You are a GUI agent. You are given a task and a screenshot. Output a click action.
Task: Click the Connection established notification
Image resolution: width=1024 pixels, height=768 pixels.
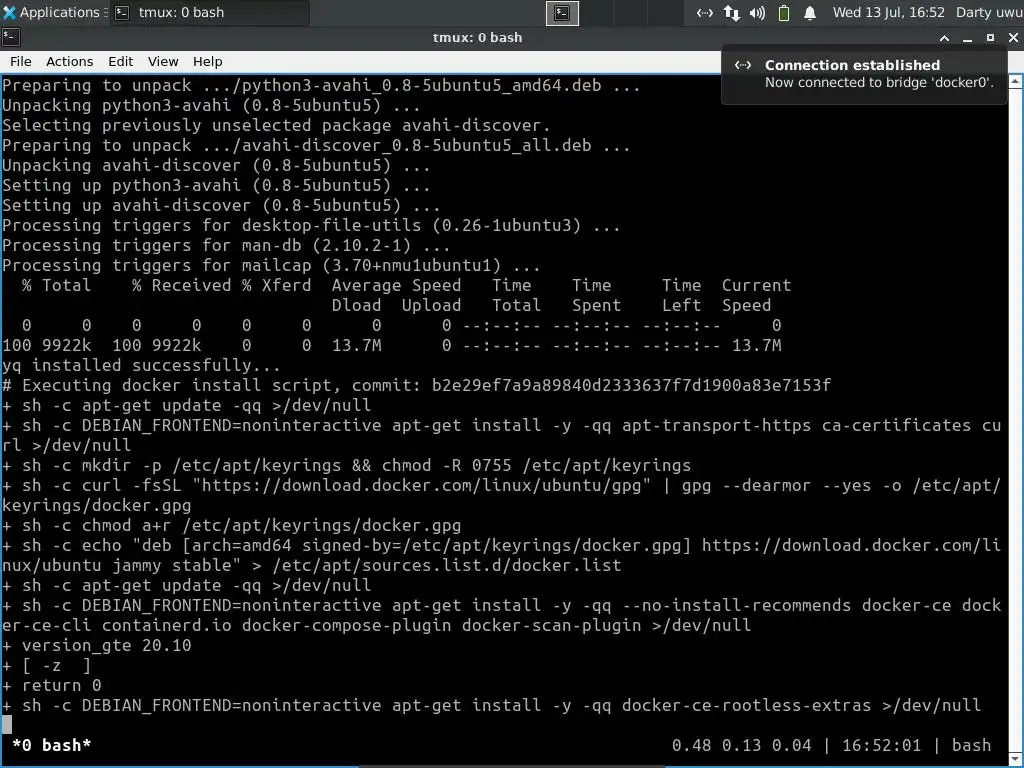click(x=864, y=74)
